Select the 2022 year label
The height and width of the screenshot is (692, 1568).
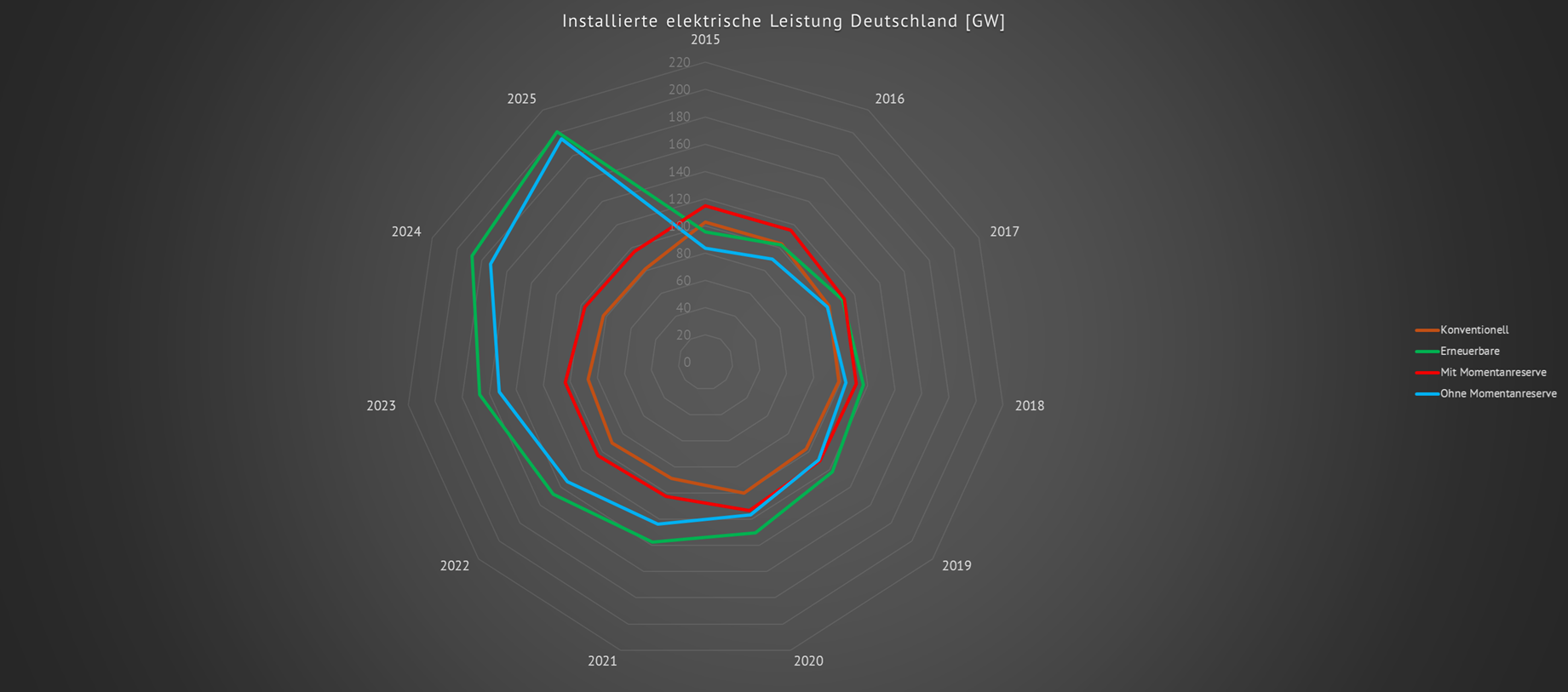click(455, 566)
